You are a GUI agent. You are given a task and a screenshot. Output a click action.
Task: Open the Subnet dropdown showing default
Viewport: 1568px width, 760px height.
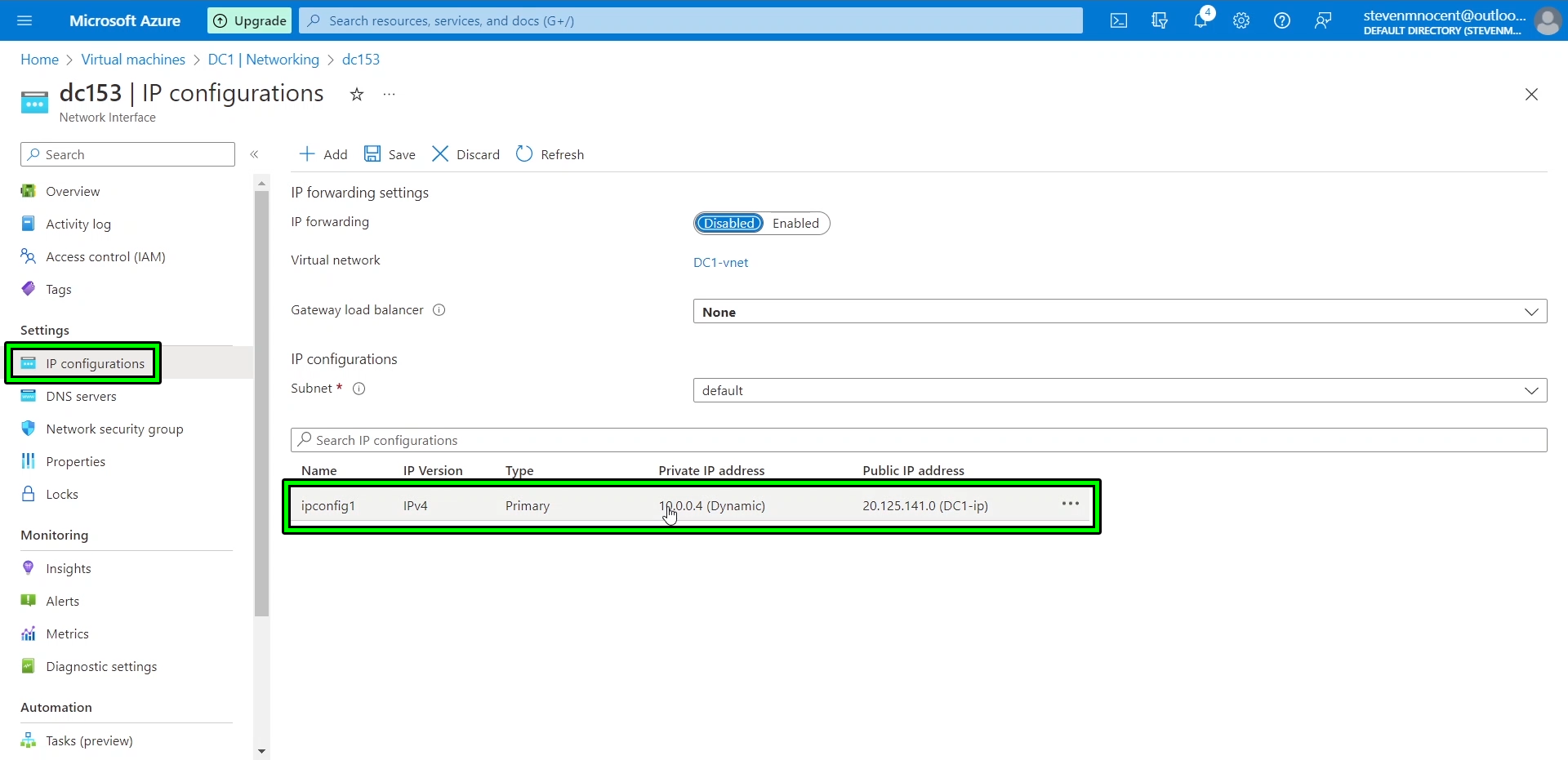1531,390
